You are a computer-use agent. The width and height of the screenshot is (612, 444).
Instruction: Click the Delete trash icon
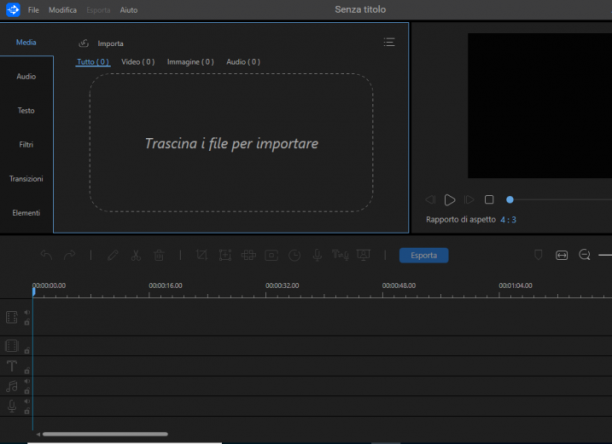pos(159,255)
